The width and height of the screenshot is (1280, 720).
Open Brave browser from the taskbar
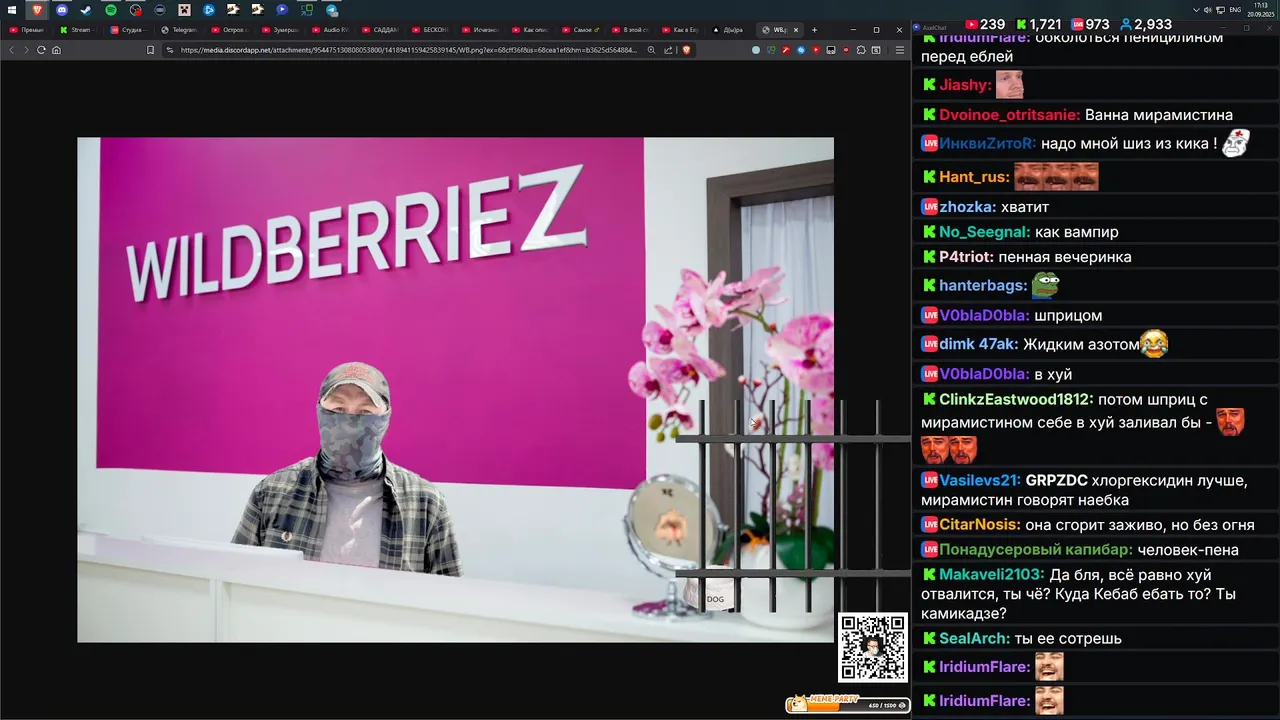tap(37, 10)
